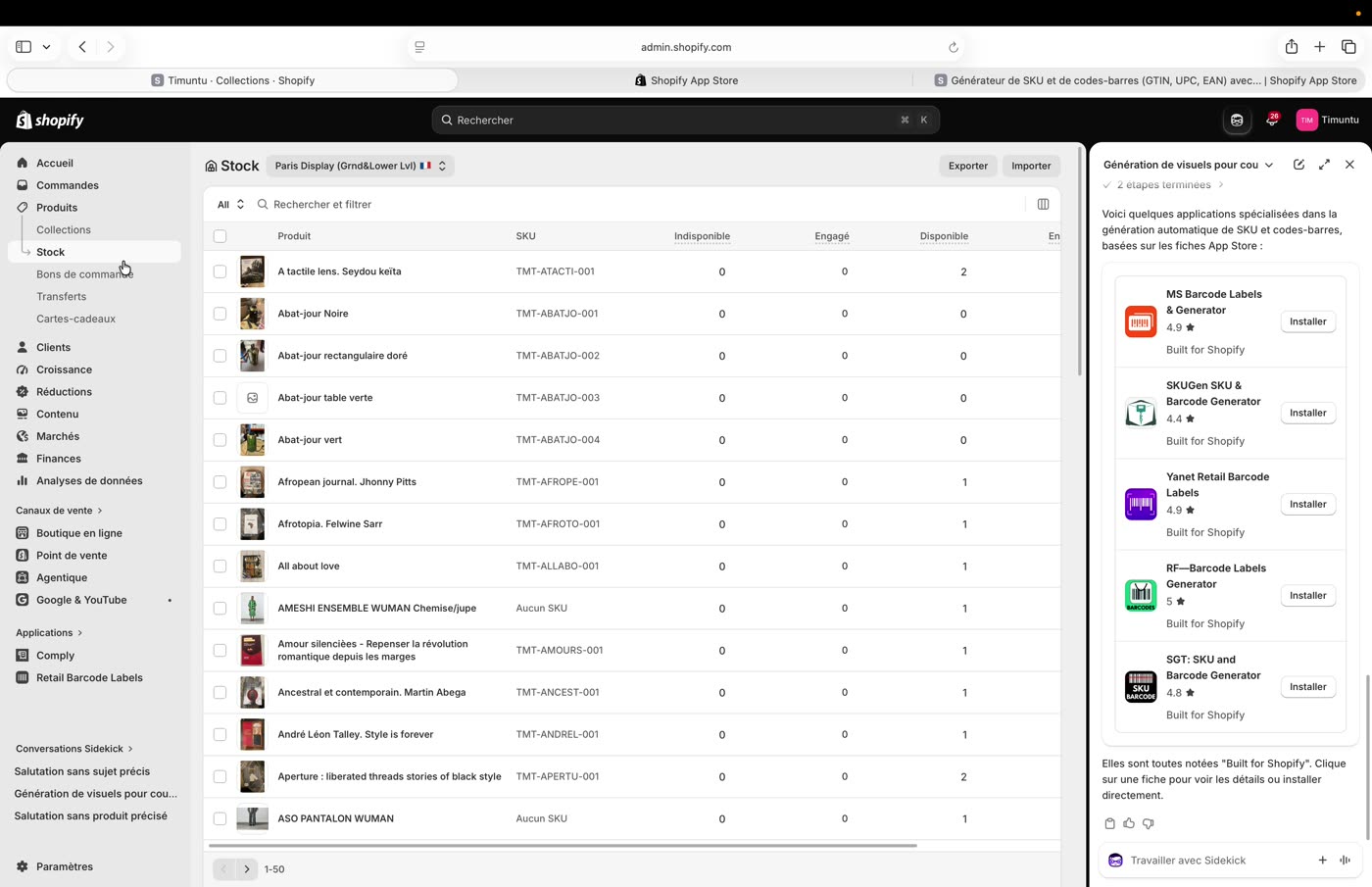The height and width of the screenshot is (887, 1372).
Task: Click the column settings icon in table toolbar
Action: pyautogui.click(x=1043, y=204)
